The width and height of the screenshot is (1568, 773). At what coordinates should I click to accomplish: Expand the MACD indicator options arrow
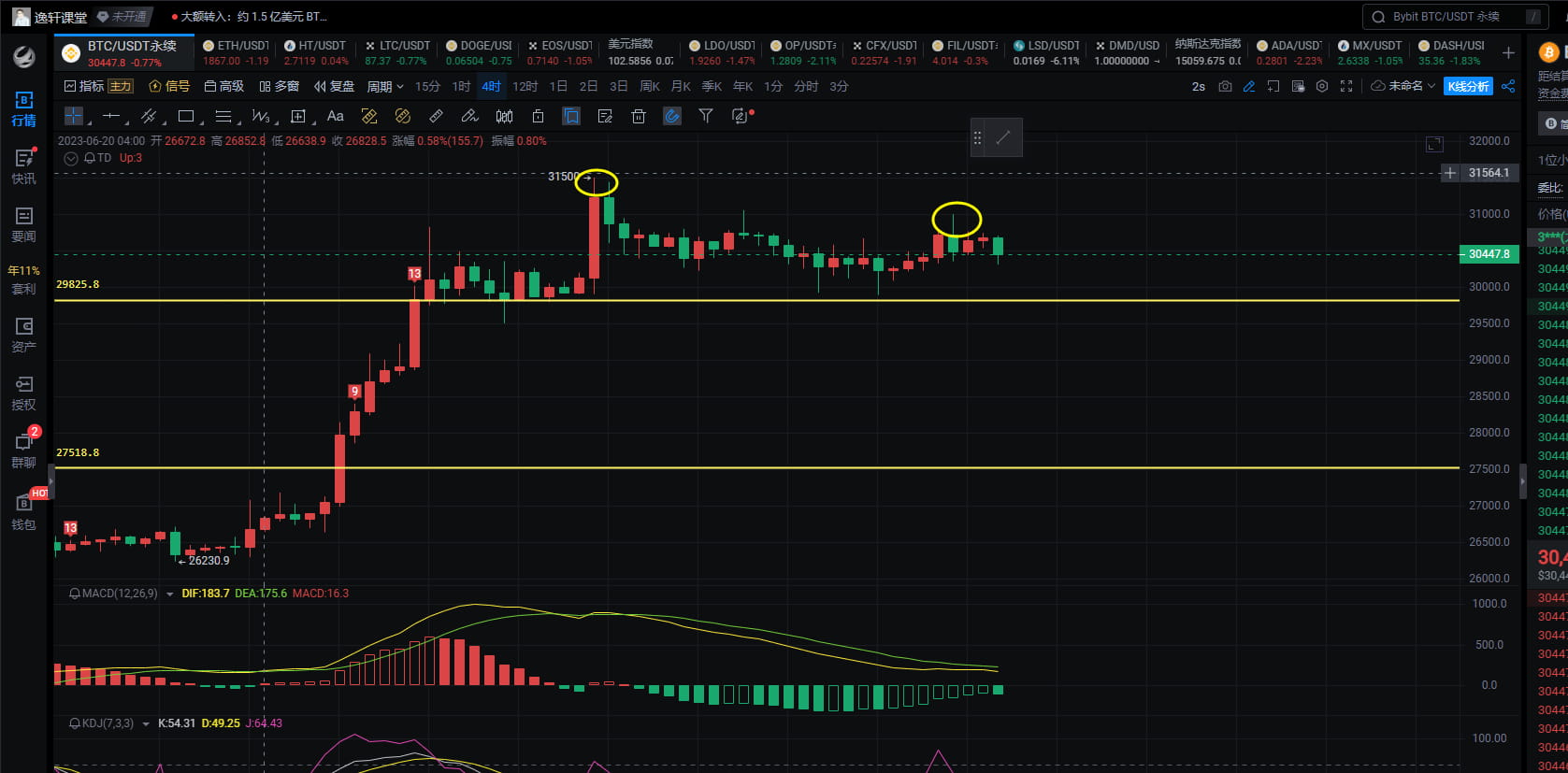coord(169,594)
